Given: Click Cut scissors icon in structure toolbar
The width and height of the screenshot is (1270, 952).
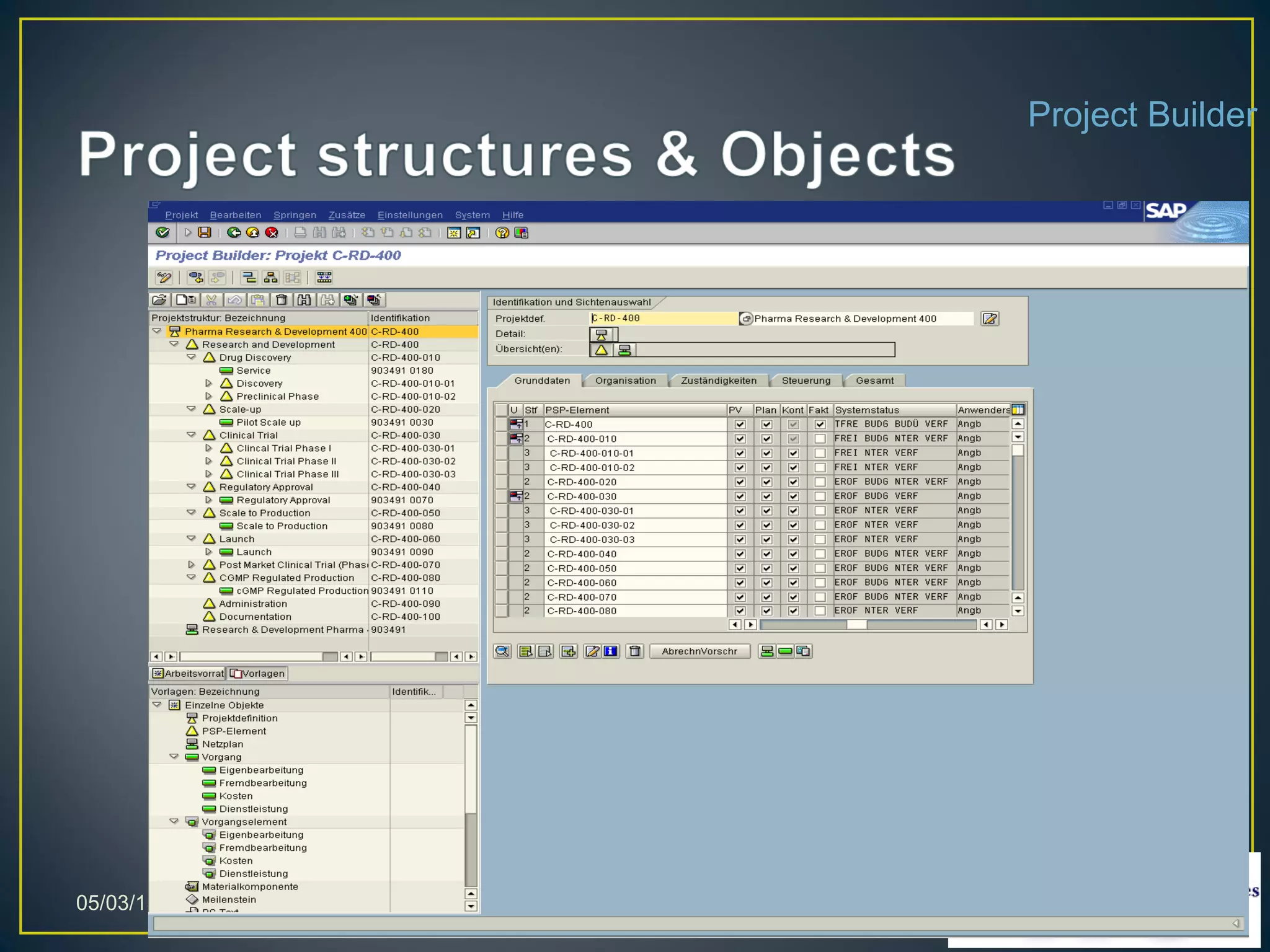Looking at the screenshot, I should click(211, 300).
